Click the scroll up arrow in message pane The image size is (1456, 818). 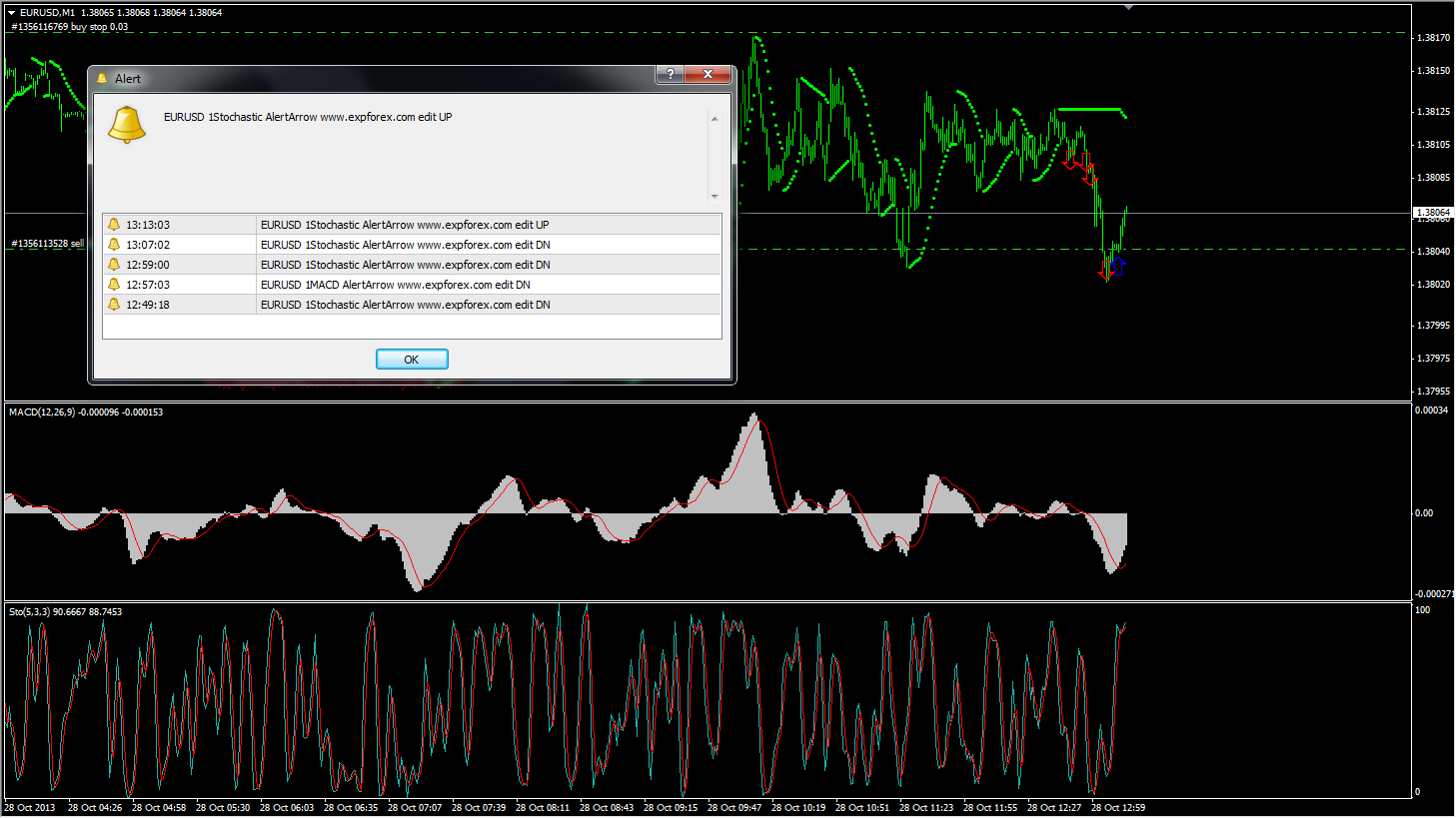715,119
